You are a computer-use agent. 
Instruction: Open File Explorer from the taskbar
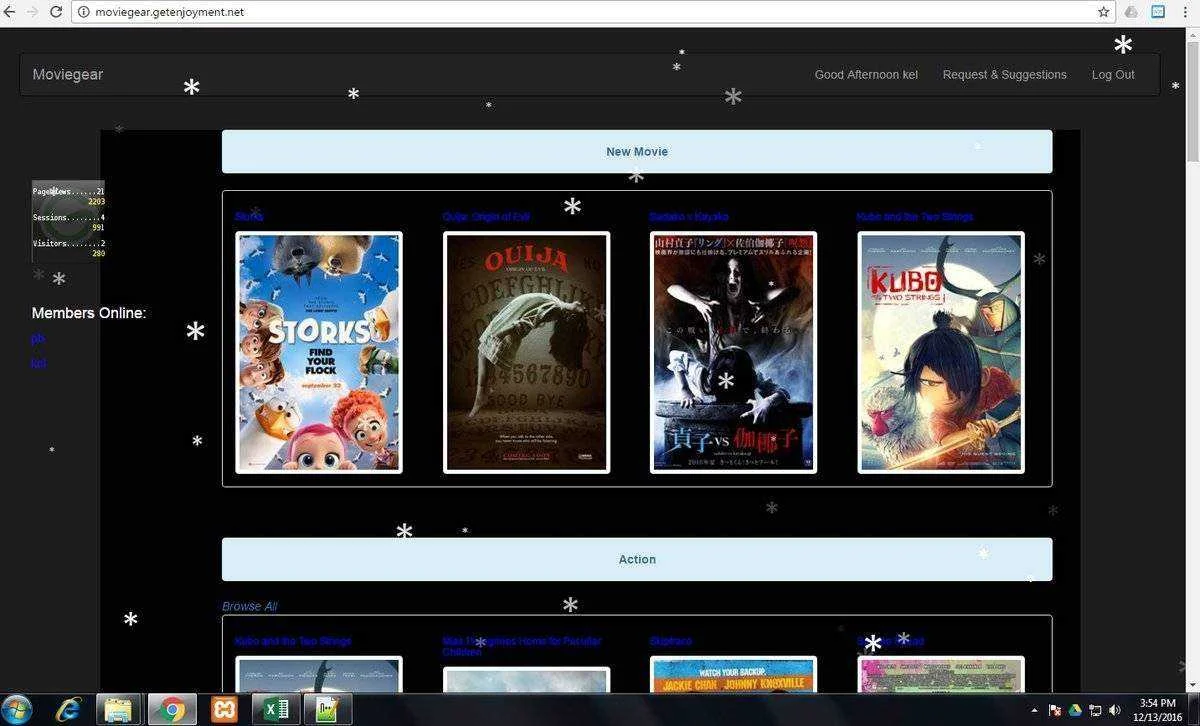click(x=118, y=709)
